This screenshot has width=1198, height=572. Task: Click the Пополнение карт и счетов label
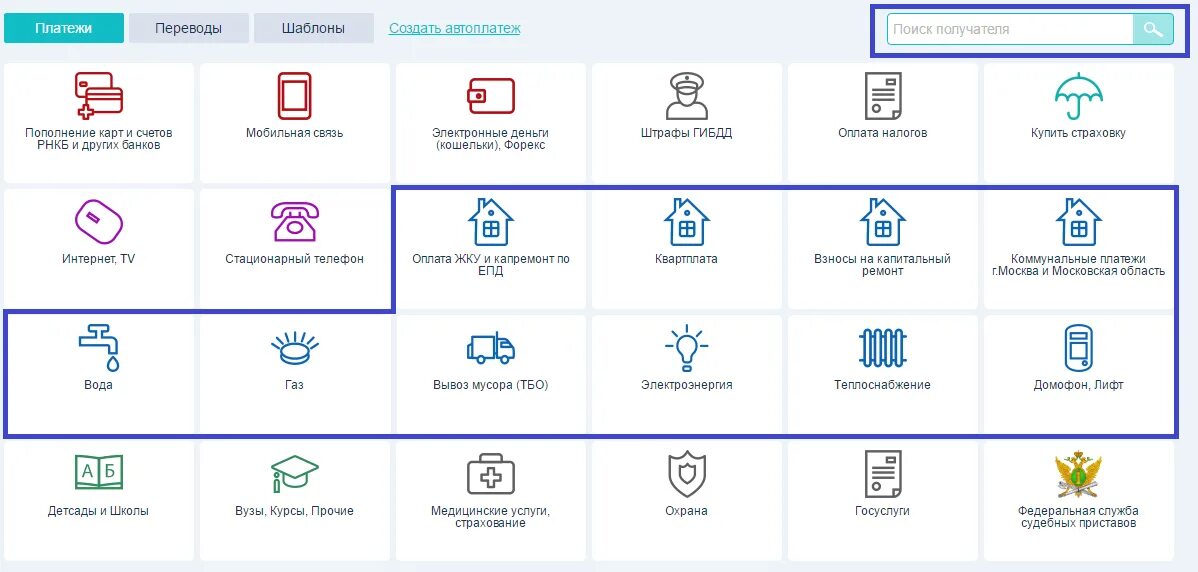(99, 139)
